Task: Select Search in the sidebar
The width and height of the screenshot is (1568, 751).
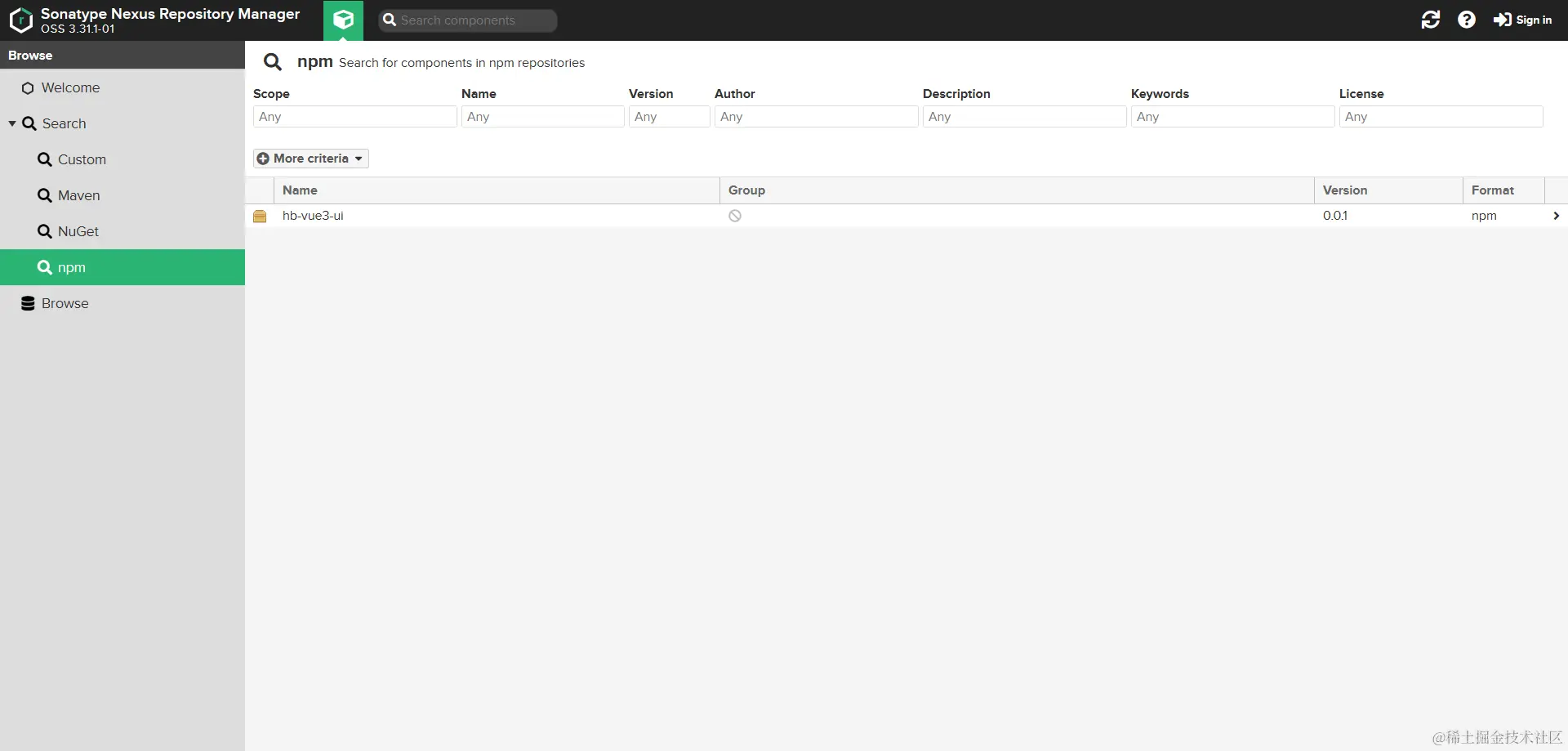Action: pyautogui.click(x=122, y=123)
